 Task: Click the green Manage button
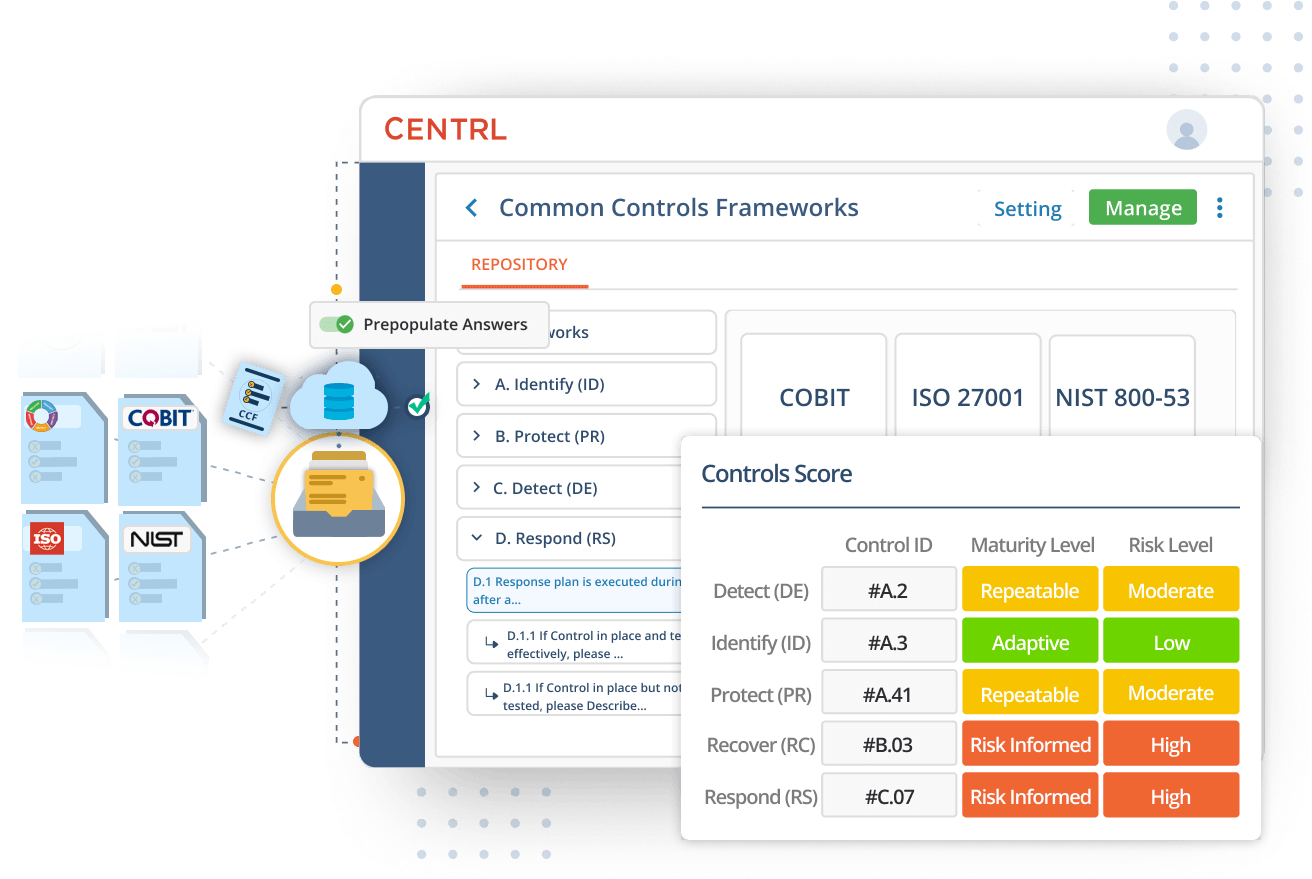[1142, 207]
